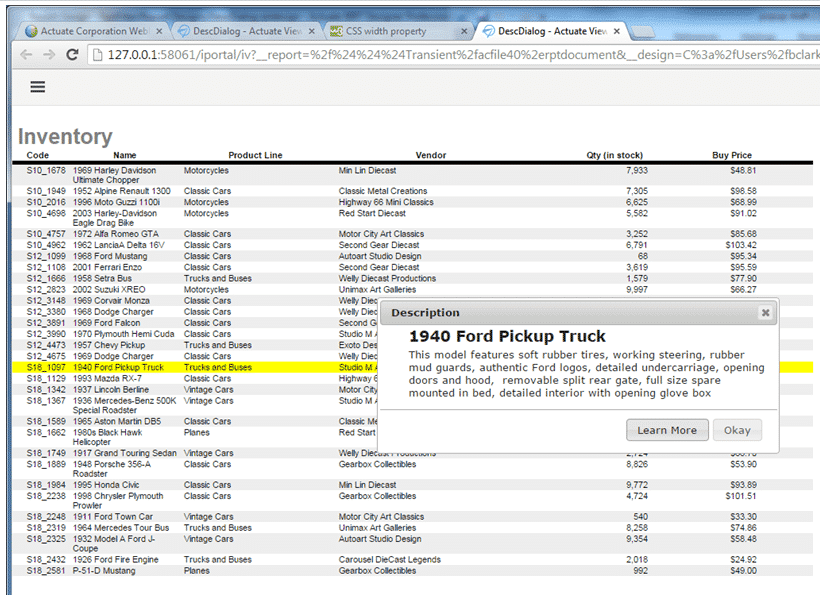Click the Learn More button

point(667,430)
